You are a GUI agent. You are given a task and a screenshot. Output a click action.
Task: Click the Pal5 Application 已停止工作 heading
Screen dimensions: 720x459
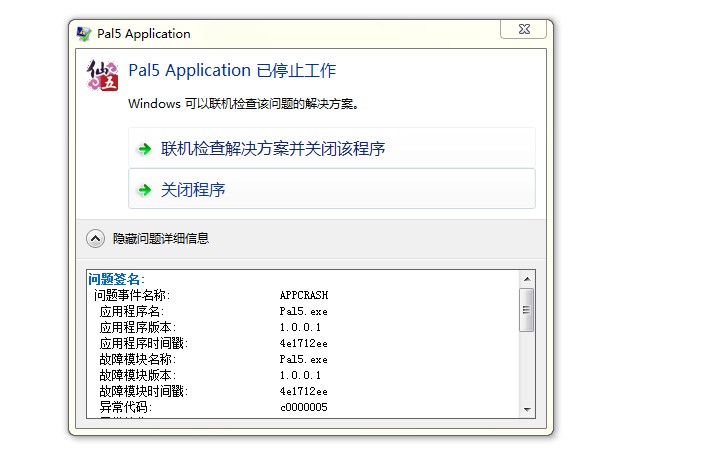pyautogui.click(x=232, y=70)
